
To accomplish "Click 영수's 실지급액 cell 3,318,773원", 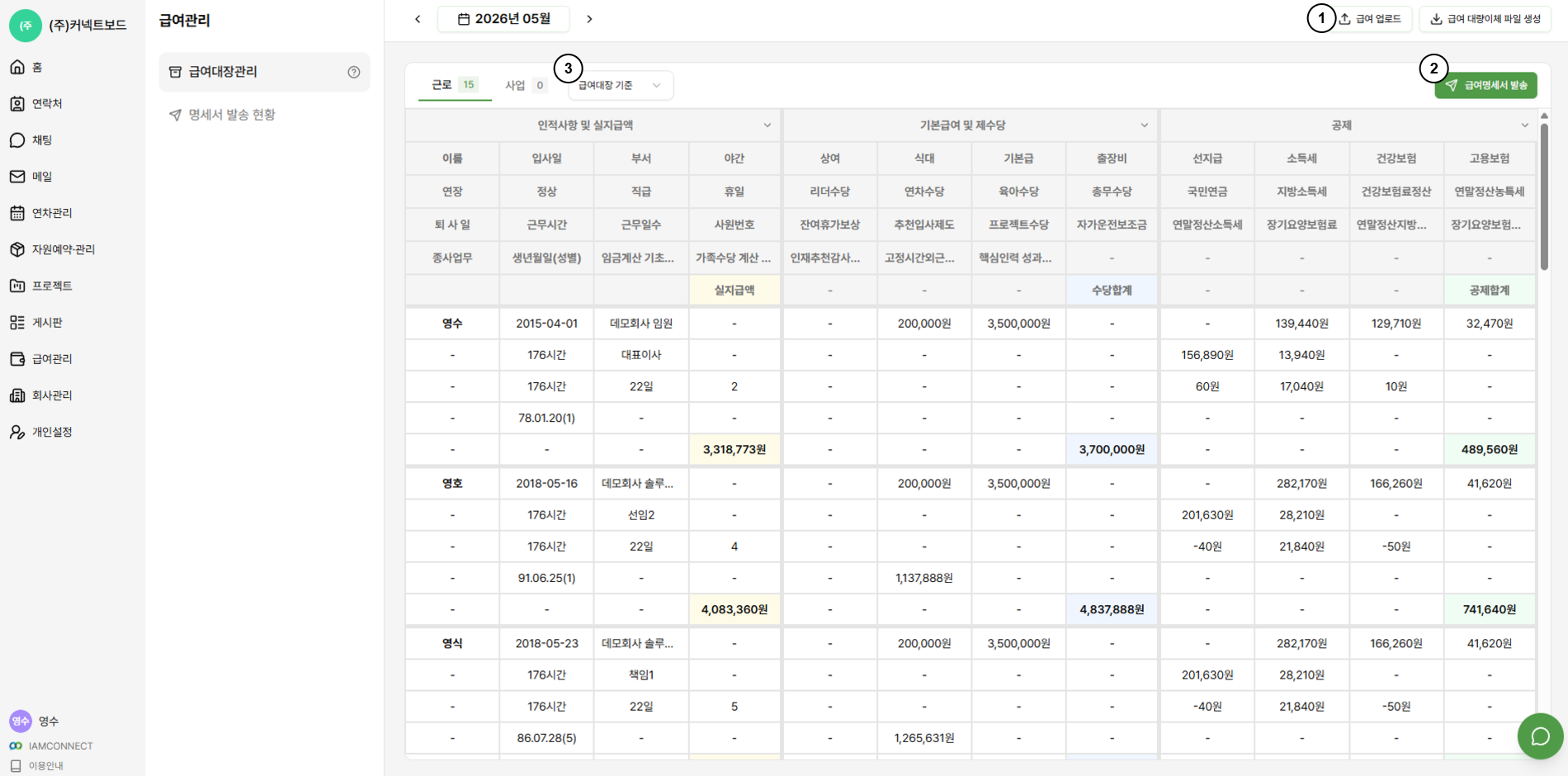I will coord(734,450).
